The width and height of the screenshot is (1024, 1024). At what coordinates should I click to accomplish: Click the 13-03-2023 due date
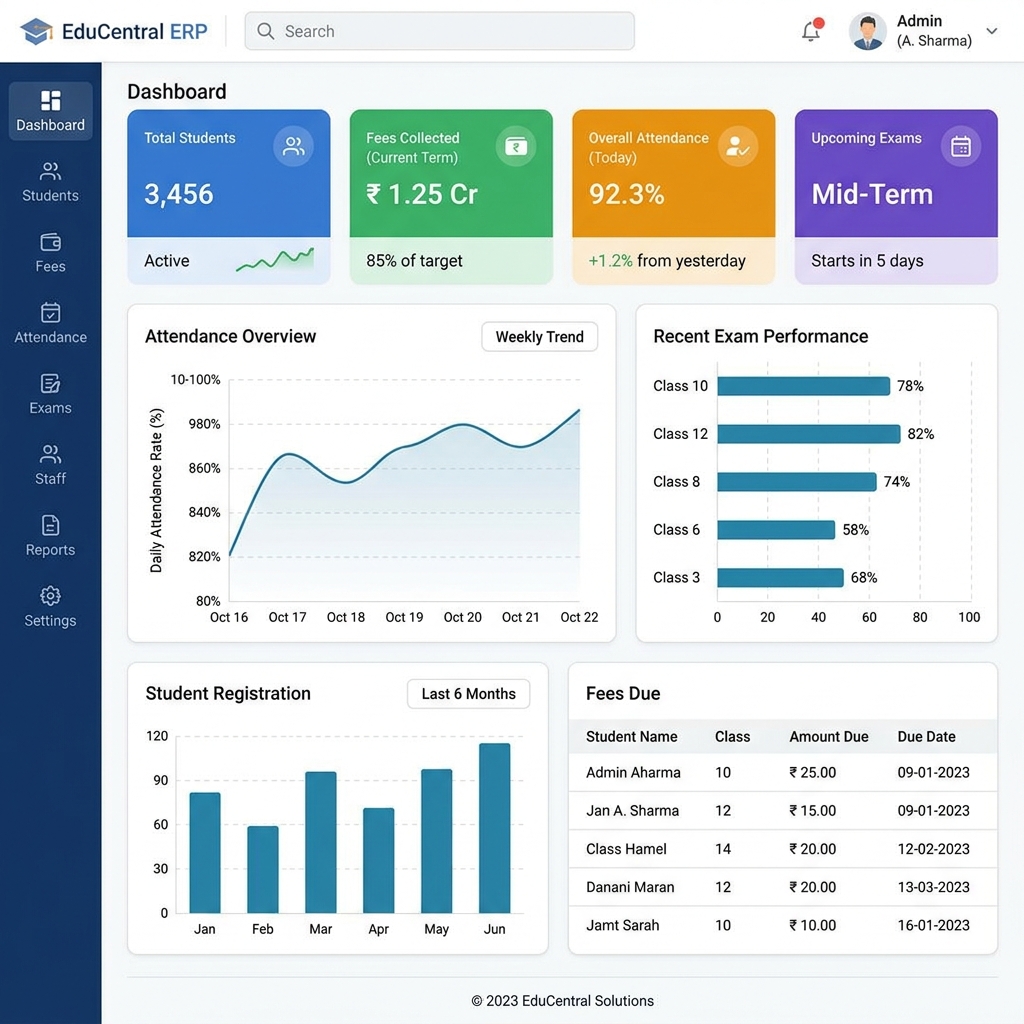click(x=933, y=887)
